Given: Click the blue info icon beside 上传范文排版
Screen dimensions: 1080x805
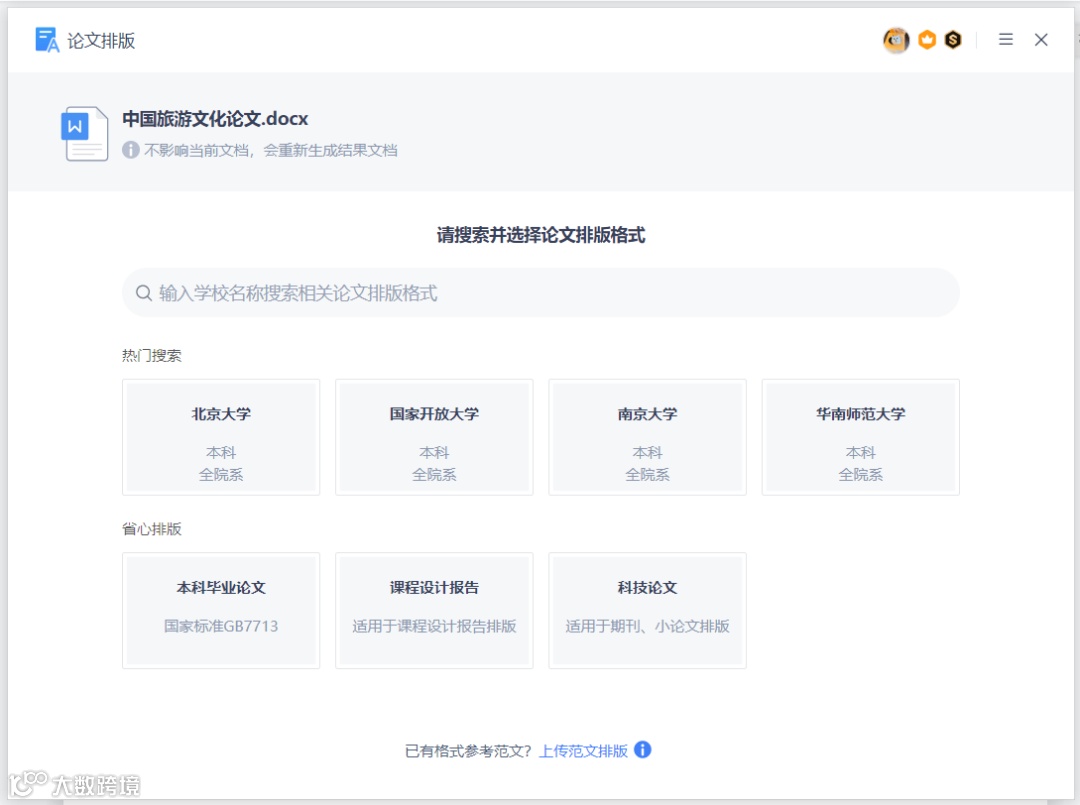Looking at the screenshot, I should [x=643, y=749].
